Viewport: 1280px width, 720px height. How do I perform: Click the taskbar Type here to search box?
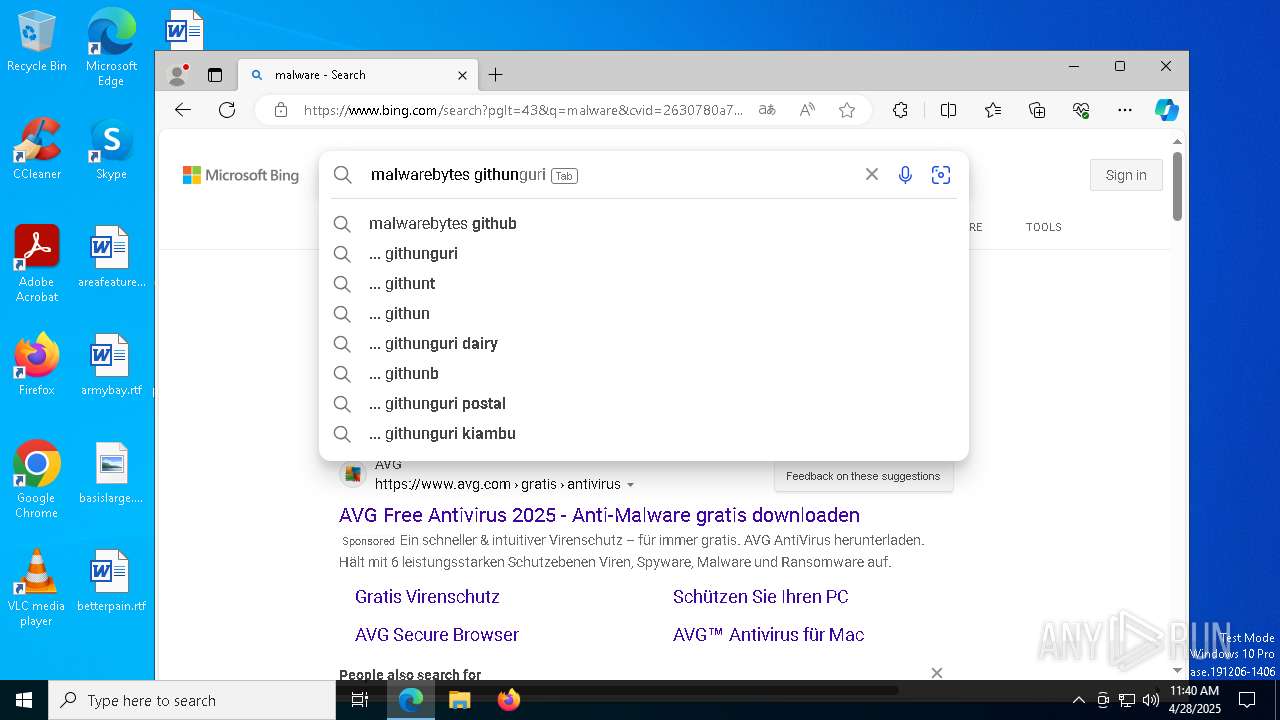pyautogui.click(x=192, y=700)
